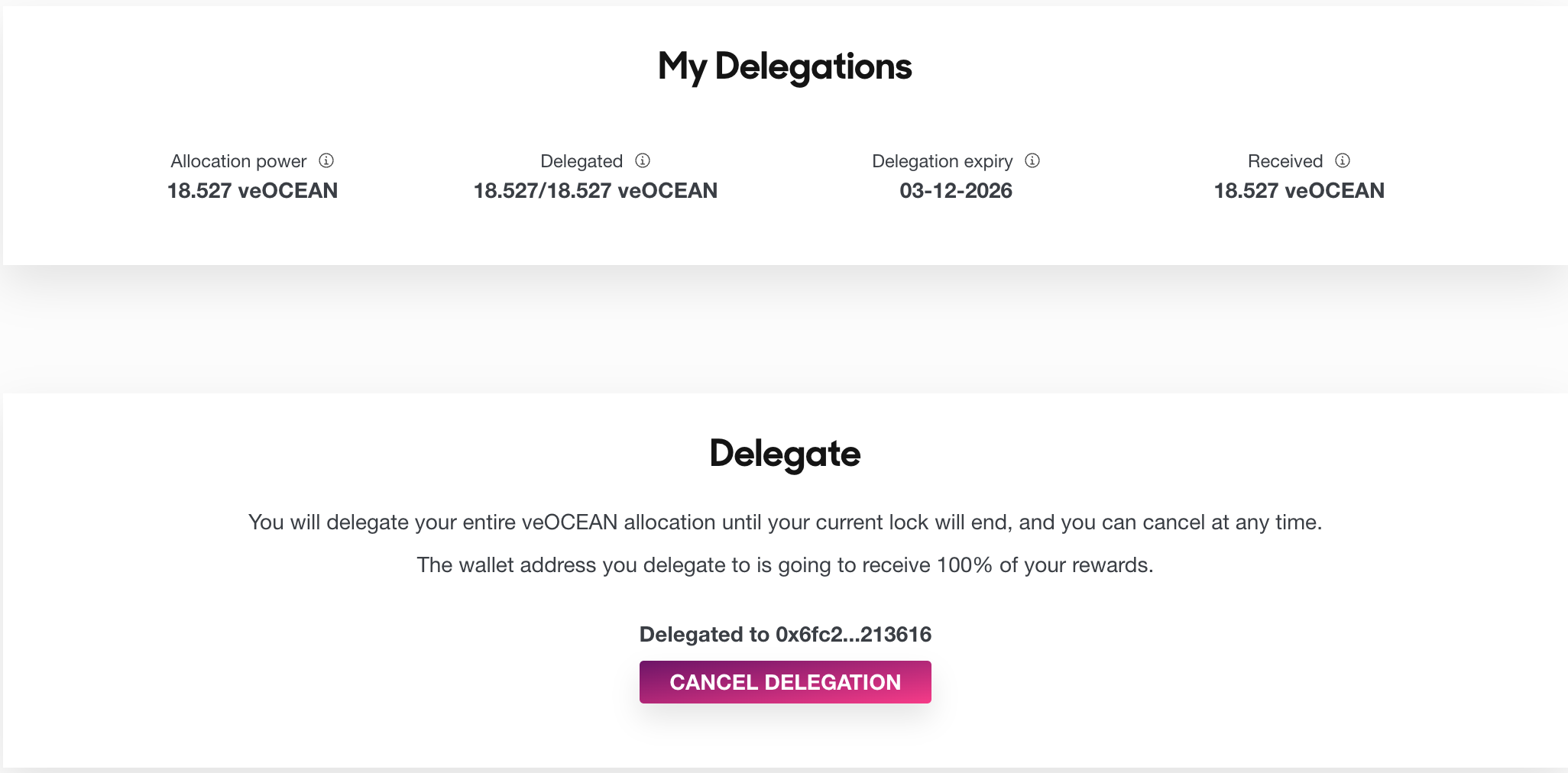Click the veOCEAN value under Allocation power
This screenshot has width=1568, height=773.
pos(252,191)
